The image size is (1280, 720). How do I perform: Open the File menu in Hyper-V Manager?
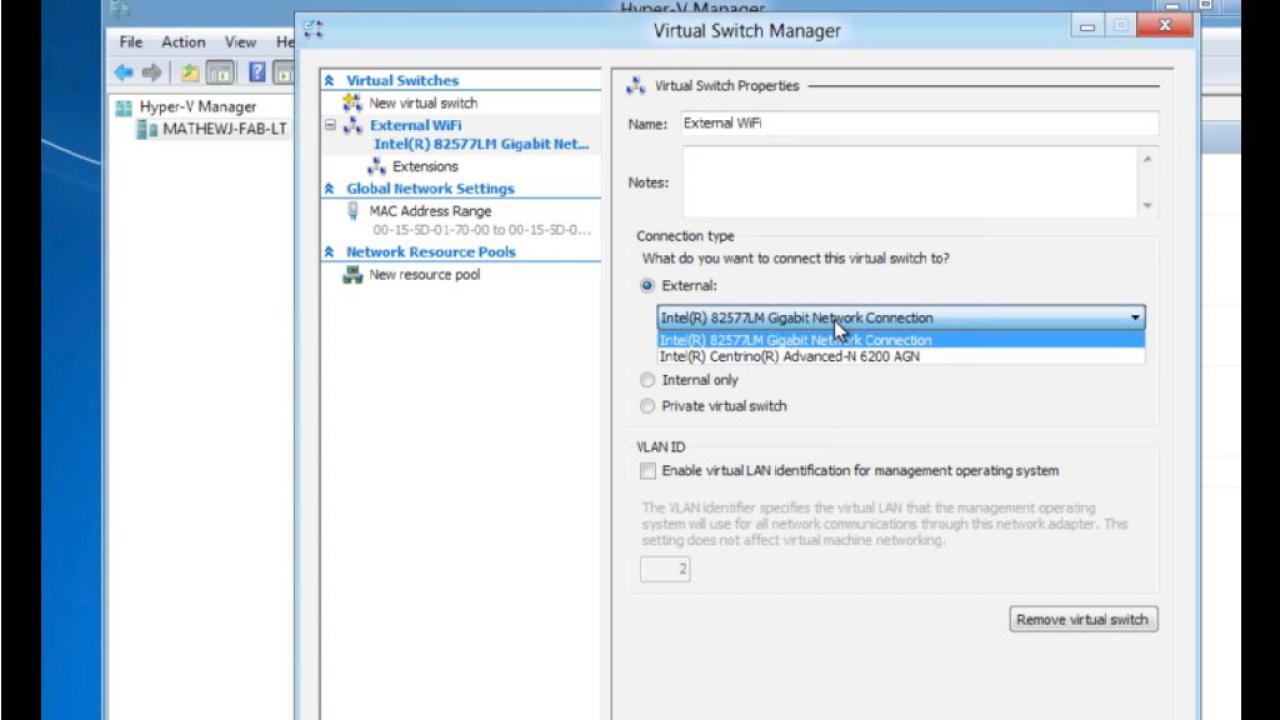pyautogui.click(x=131, y=42)
